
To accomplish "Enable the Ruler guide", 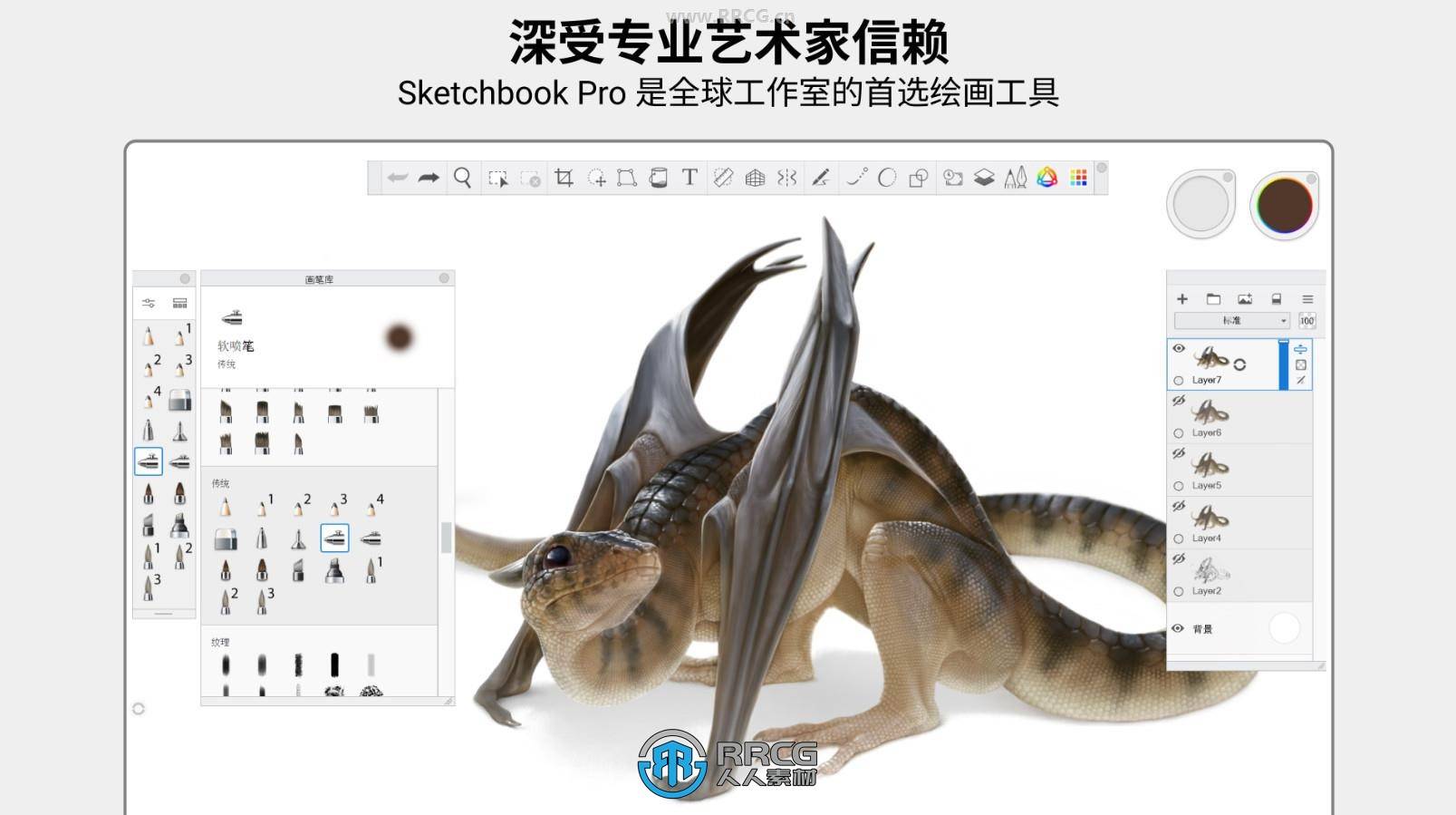I will pos(723,178).
